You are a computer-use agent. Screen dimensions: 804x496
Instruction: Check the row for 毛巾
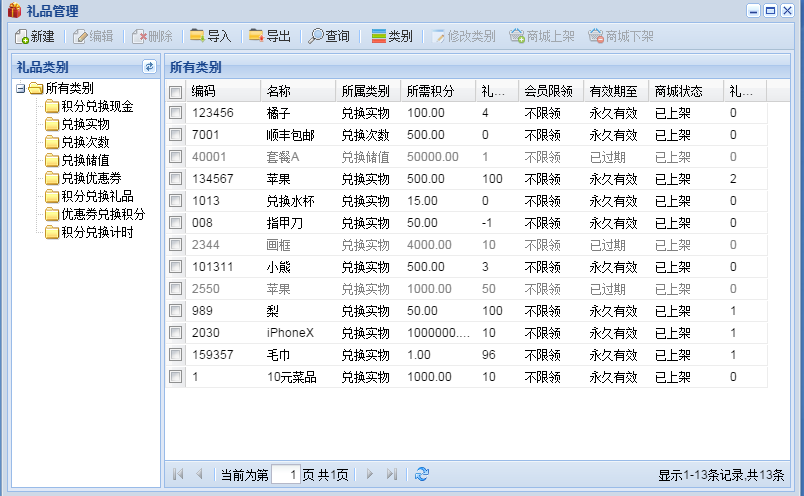tap(175, 355)
